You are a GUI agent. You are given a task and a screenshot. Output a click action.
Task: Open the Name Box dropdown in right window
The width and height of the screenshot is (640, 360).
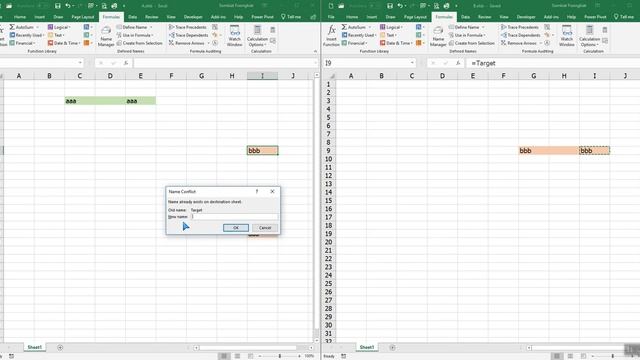pos(412,63)
